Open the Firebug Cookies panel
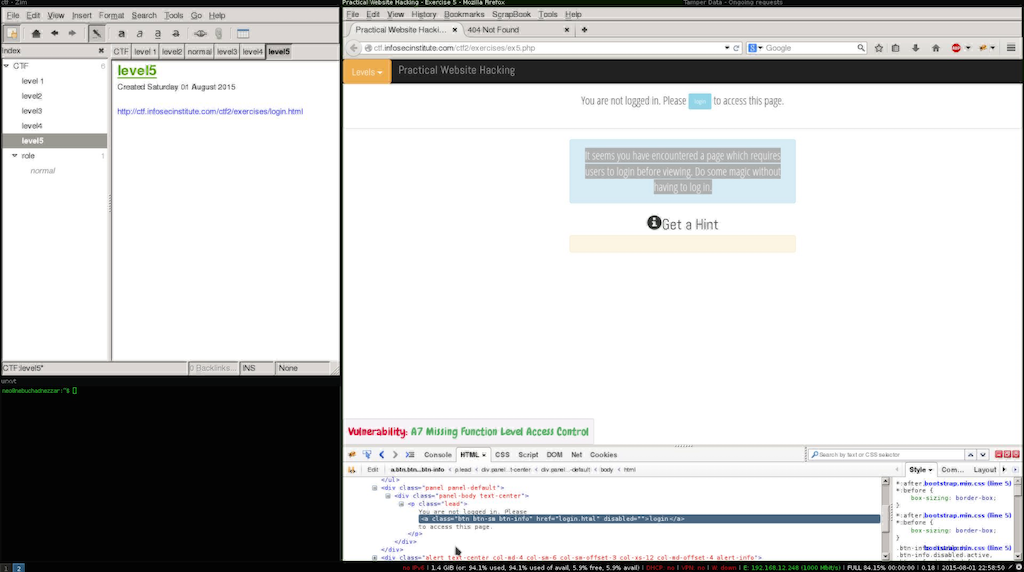This screenshot has height=572, width=1024. point(603,455)
